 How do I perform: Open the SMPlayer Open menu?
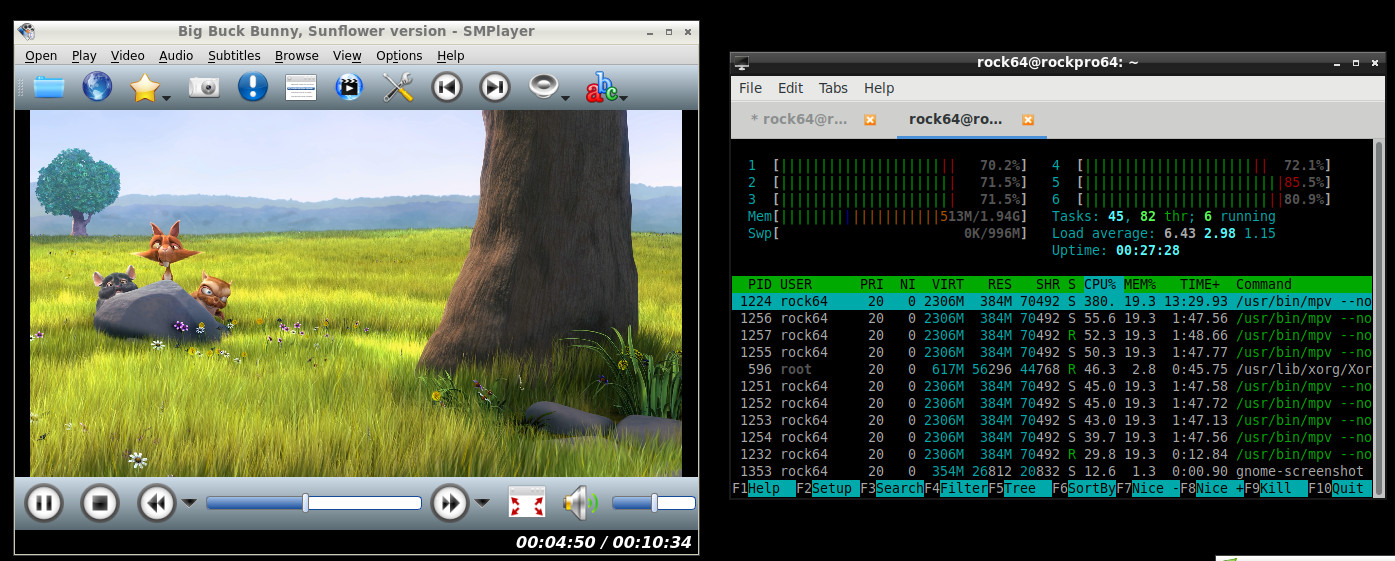[x=41, y=56]
